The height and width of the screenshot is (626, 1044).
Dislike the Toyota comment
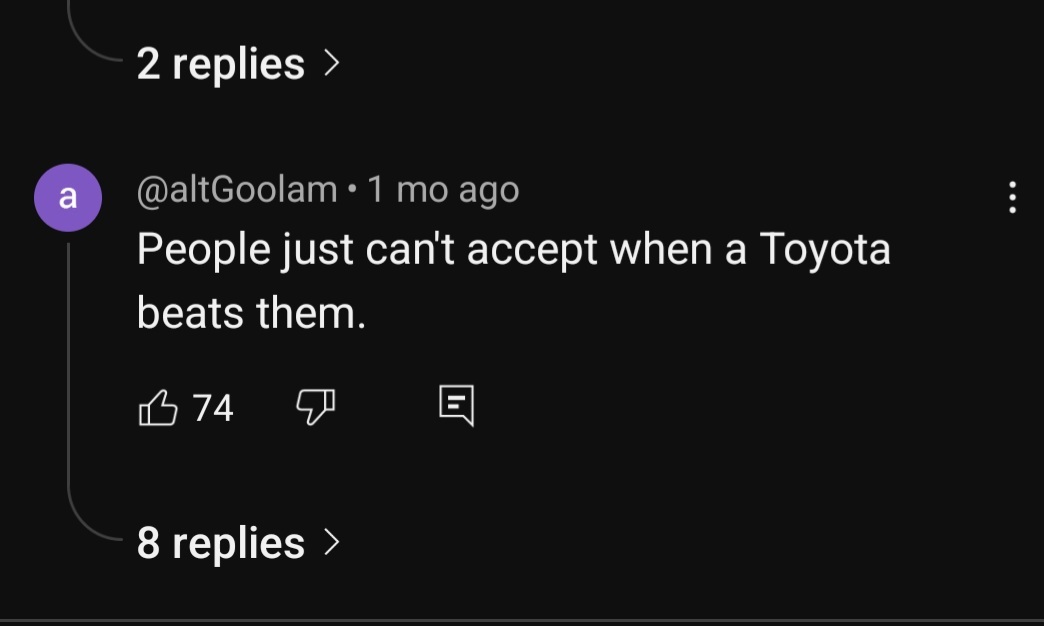tap(315, 407)
